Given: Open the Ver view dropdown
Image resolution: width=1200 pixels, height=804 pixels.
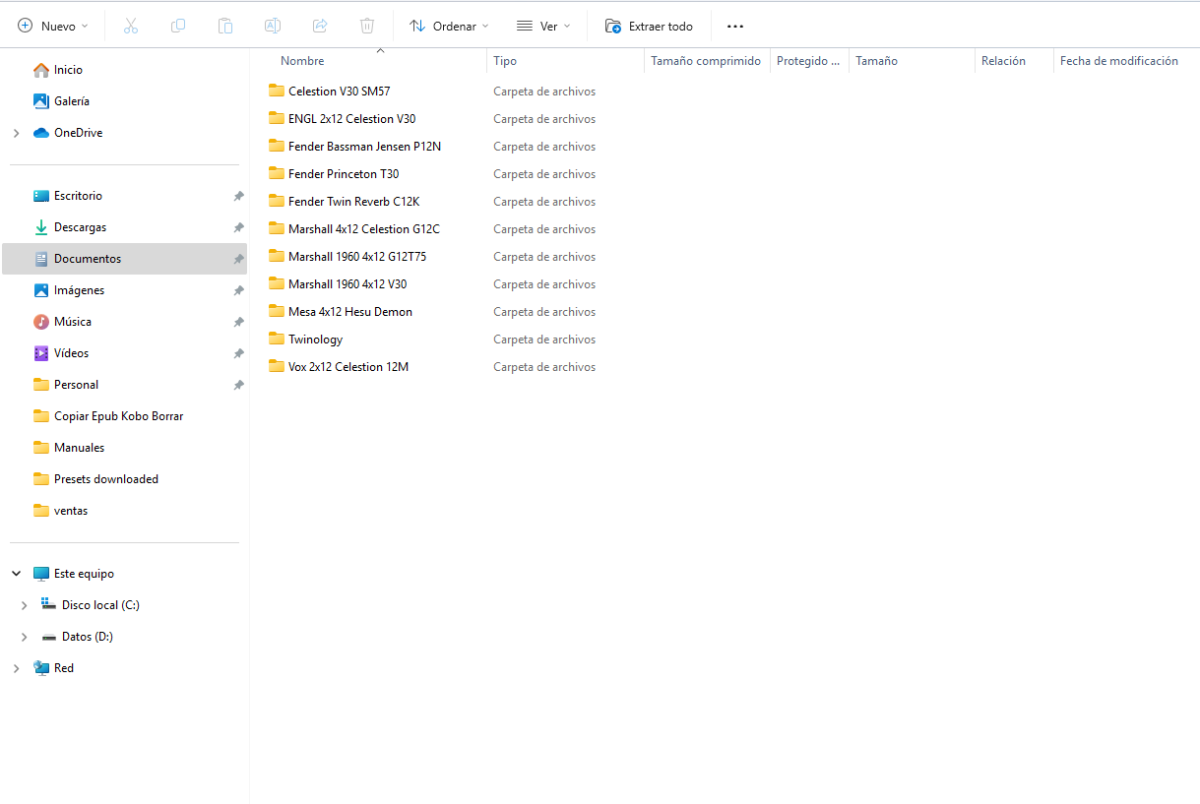Looking at the screenshot, I should coord(543,26).
